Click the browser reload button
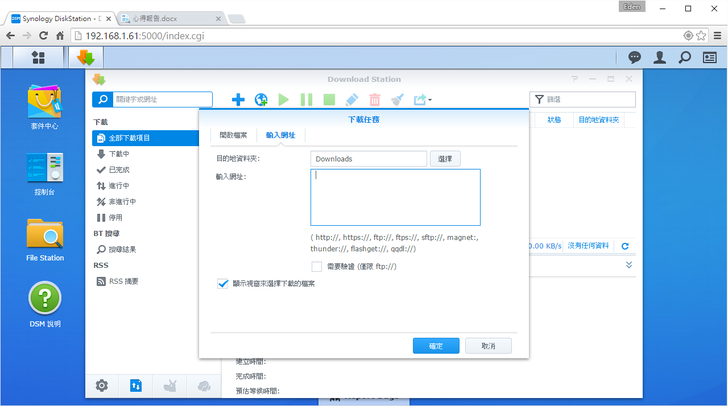Screen dimensions: 728x406 (x=44, y=36)
